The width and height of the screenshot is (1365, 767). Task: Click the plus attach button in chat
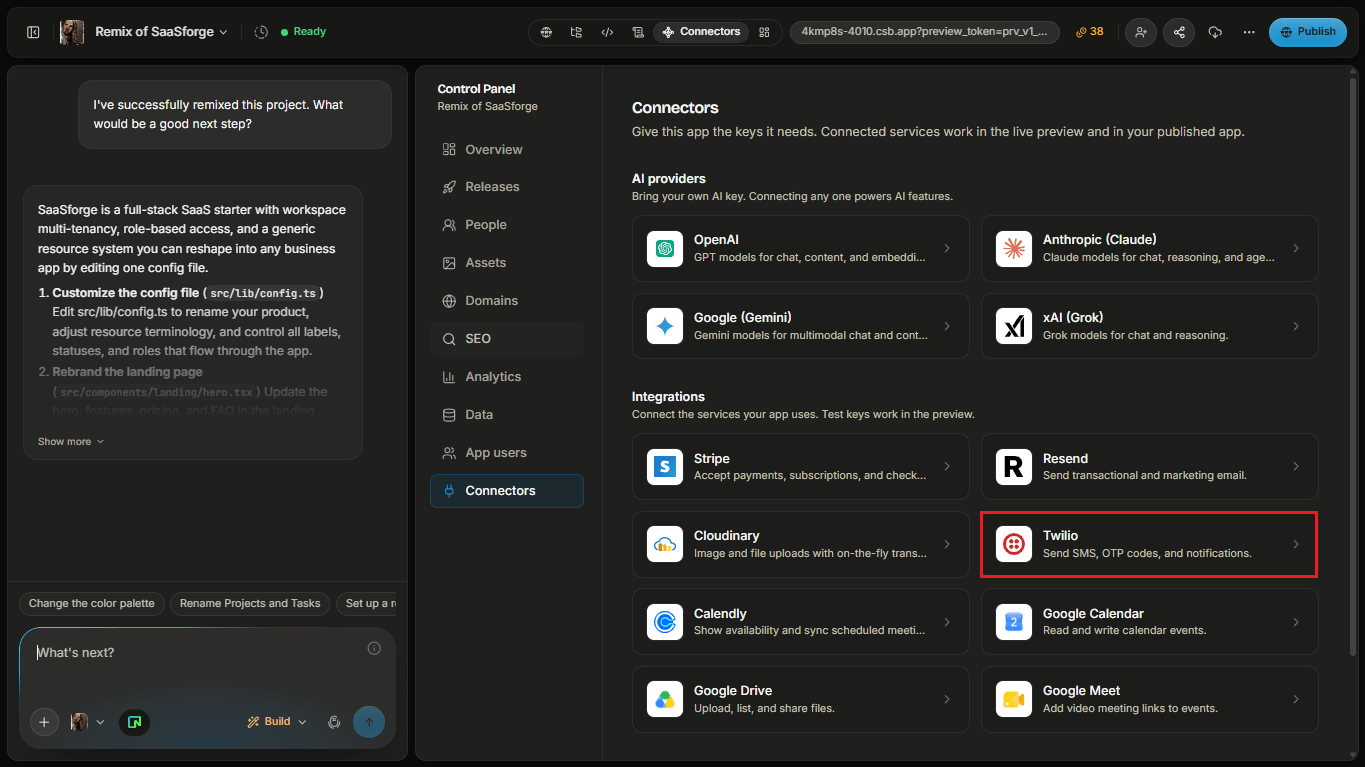tap(44, 722)
